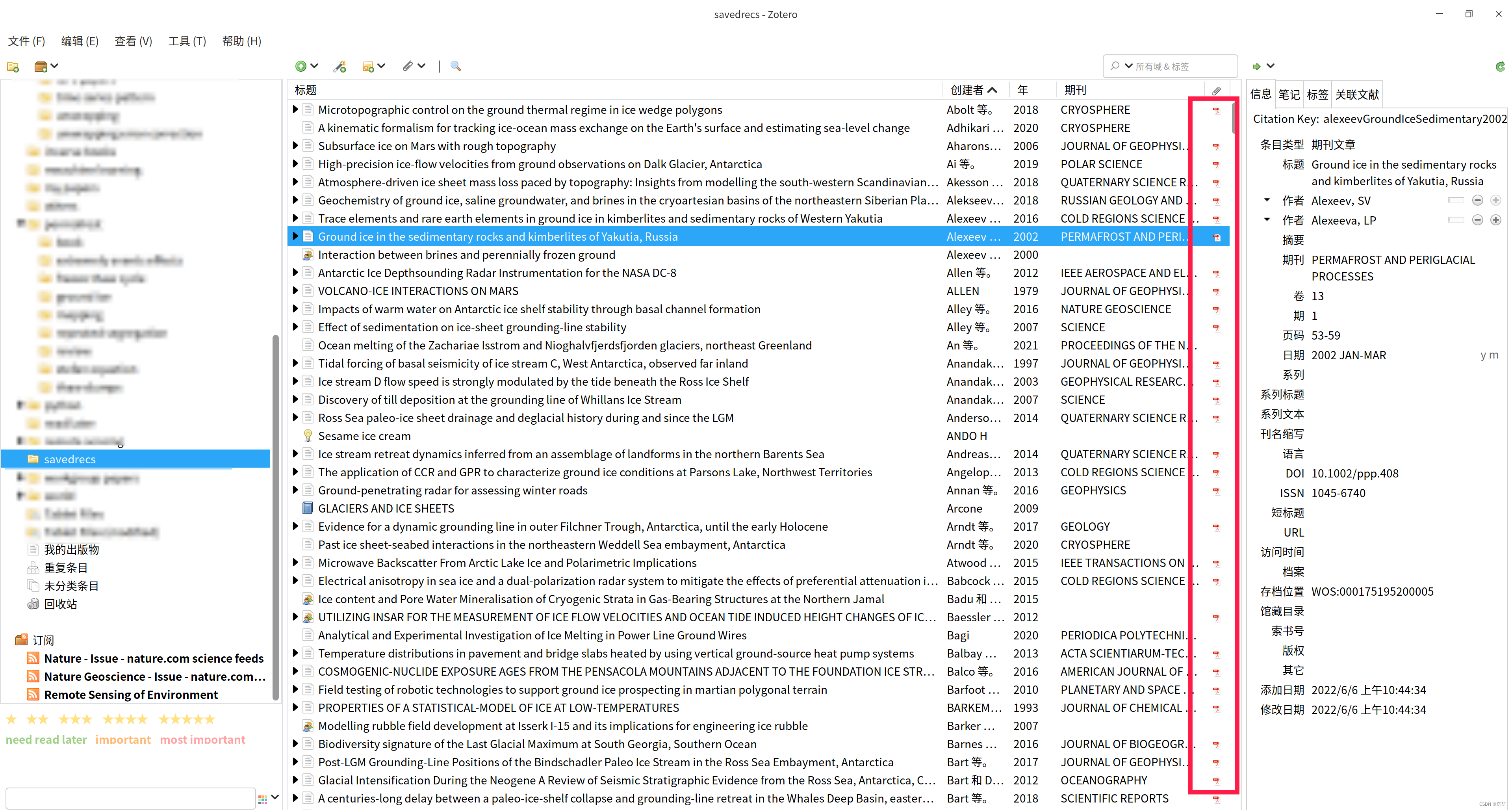Viewport: 1512px width, 810px height.
Task: Click the DOI value 10.1002/ppp.408
Action: coord(1355,474)
